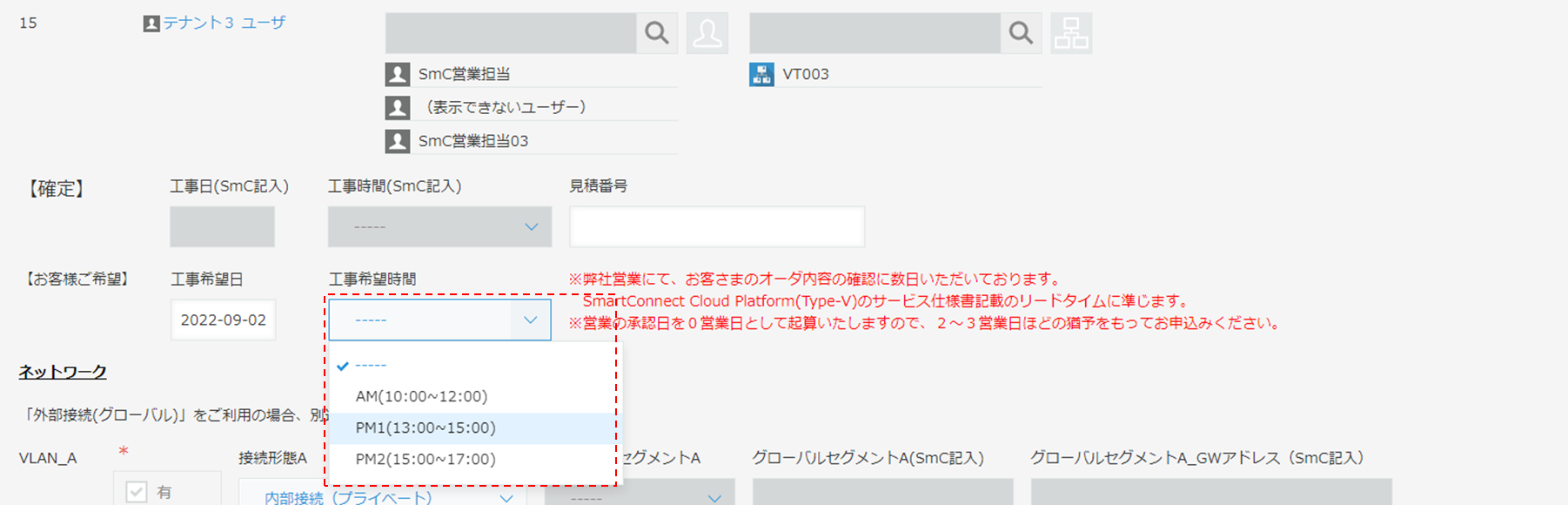Click the 工事希望日 date field 2022-09-02

(223, 320)
